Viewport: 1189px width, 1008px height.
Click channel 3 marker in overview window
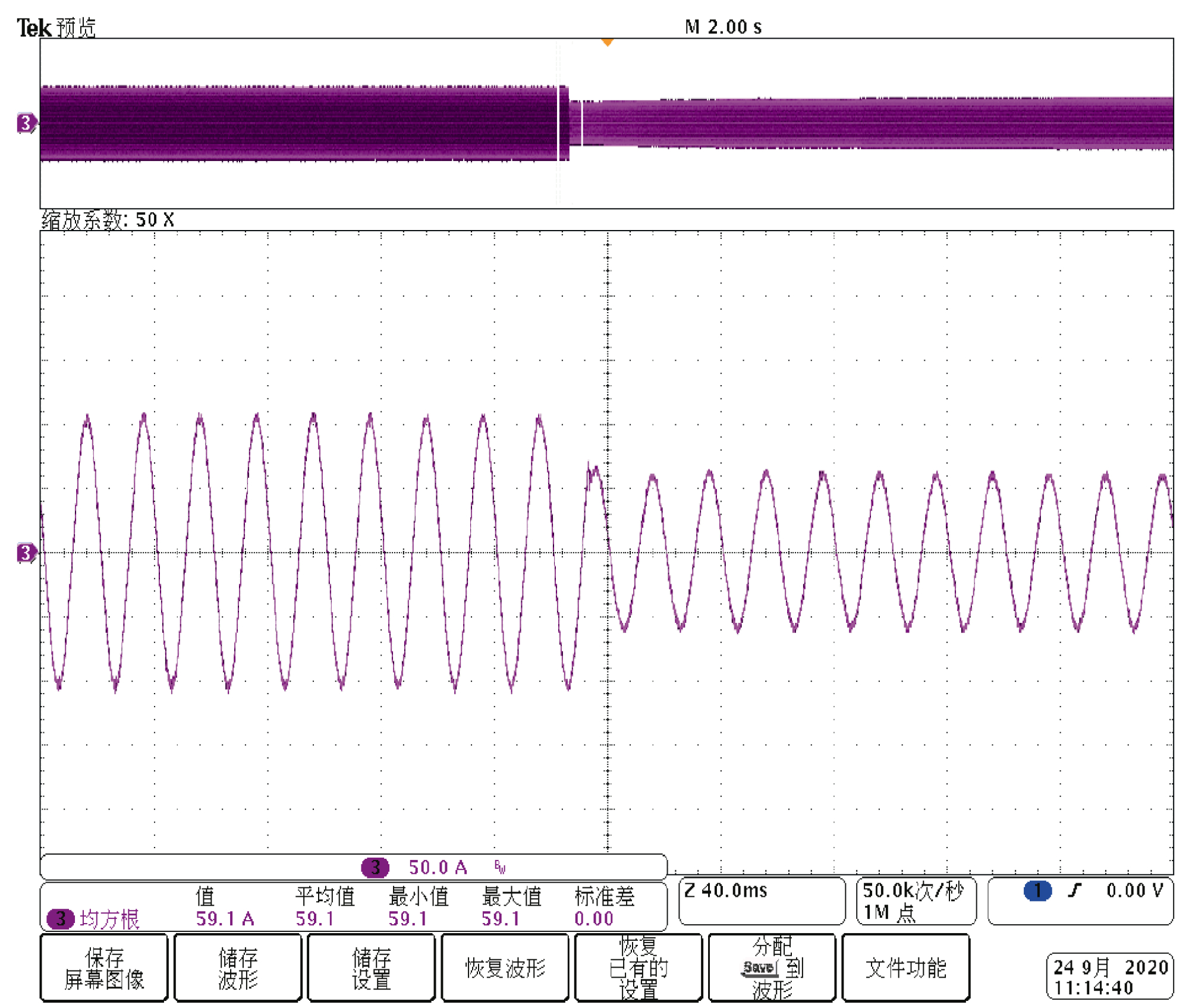click(26, 123)
